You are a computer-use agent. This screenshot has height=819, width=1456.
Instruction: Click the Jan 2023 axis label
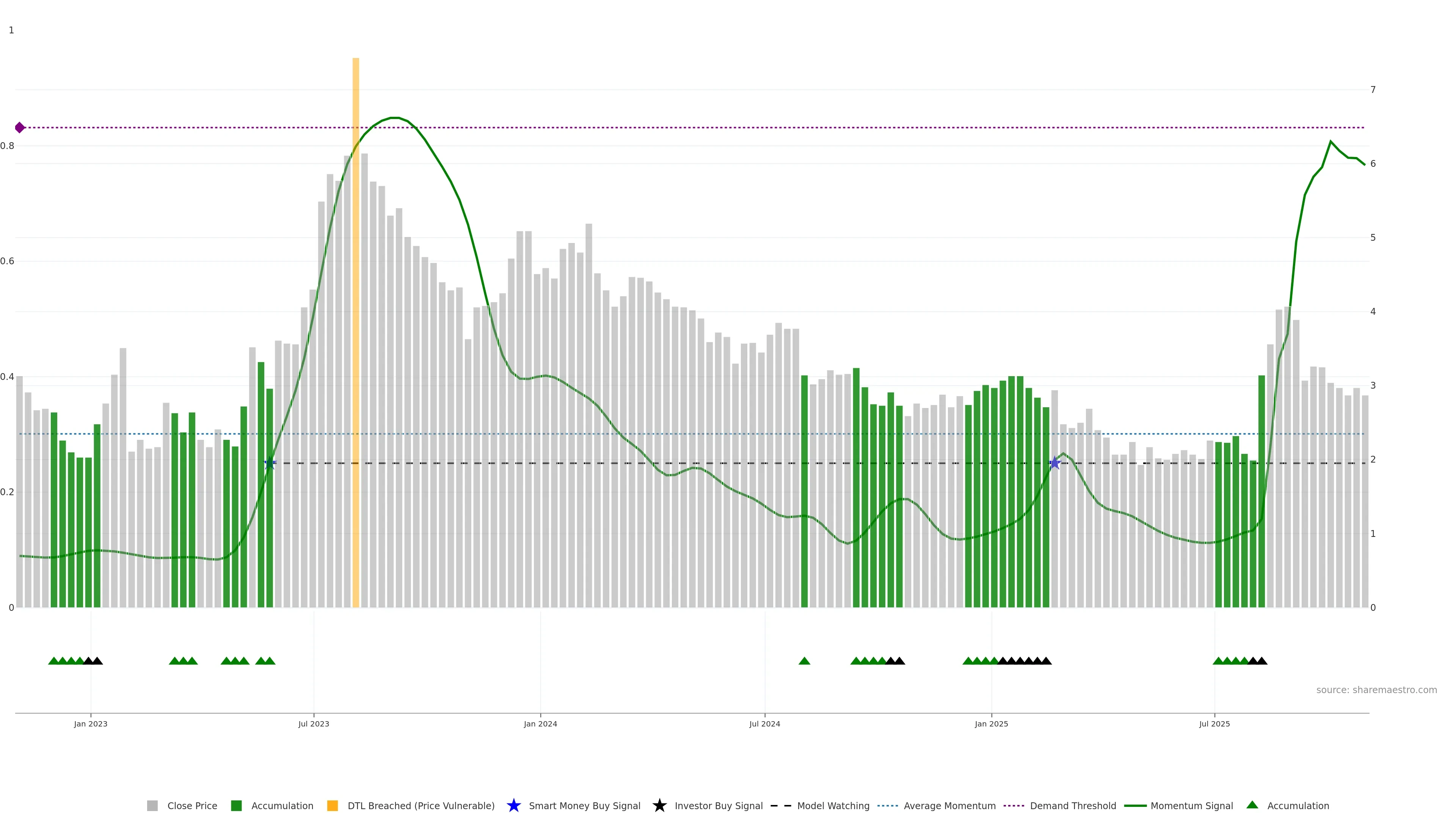[91, 723]
